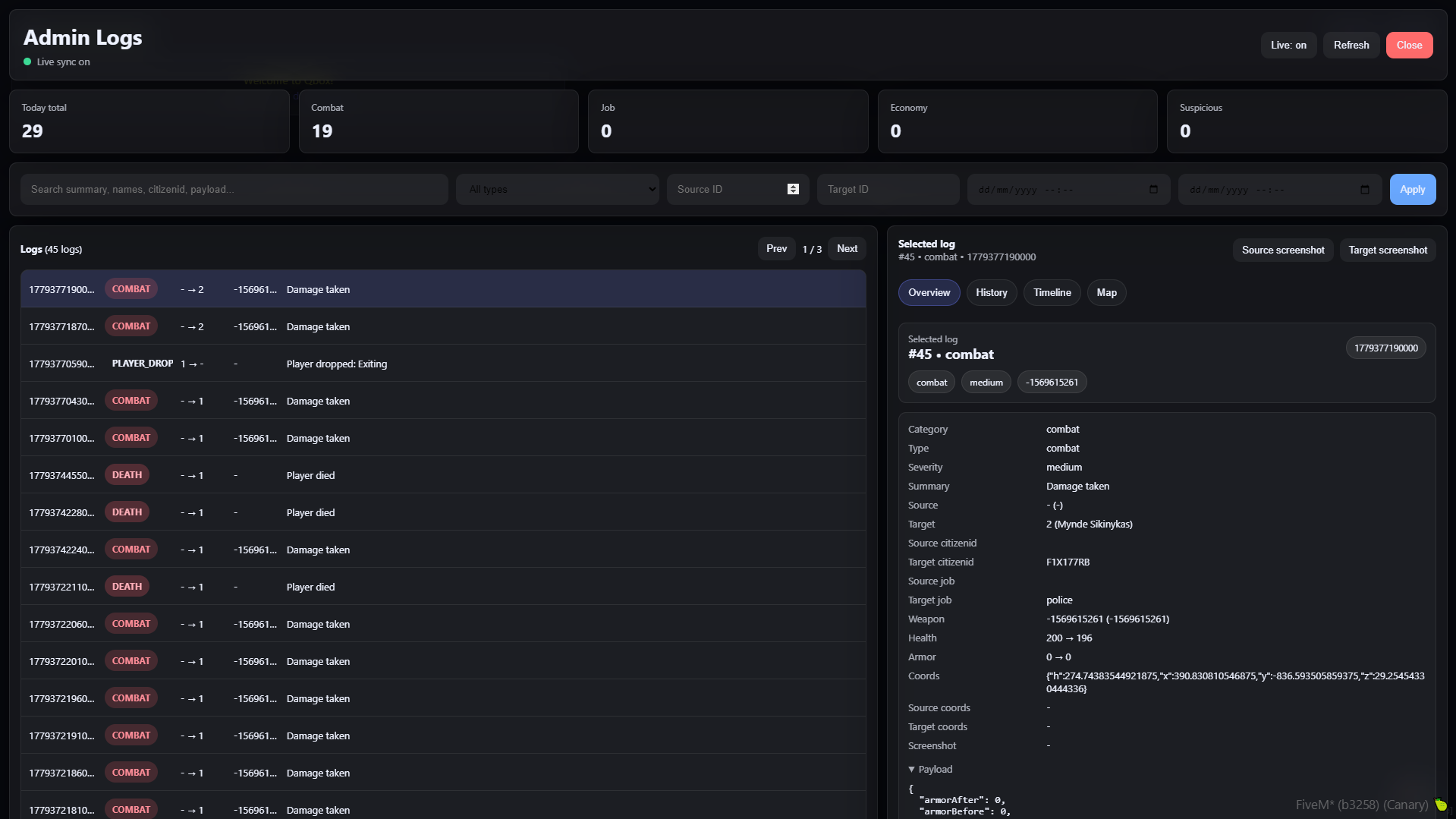Click the Combat stat card
The image size is (1456, 819).
tap(439, 121)
